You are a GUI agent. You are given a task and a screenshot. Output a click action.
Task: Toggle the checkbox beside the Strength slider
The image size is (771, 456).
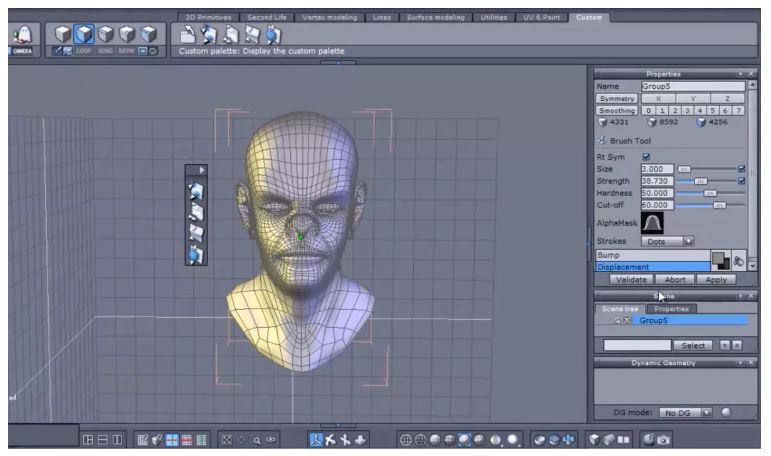click(x=741, y=181)
